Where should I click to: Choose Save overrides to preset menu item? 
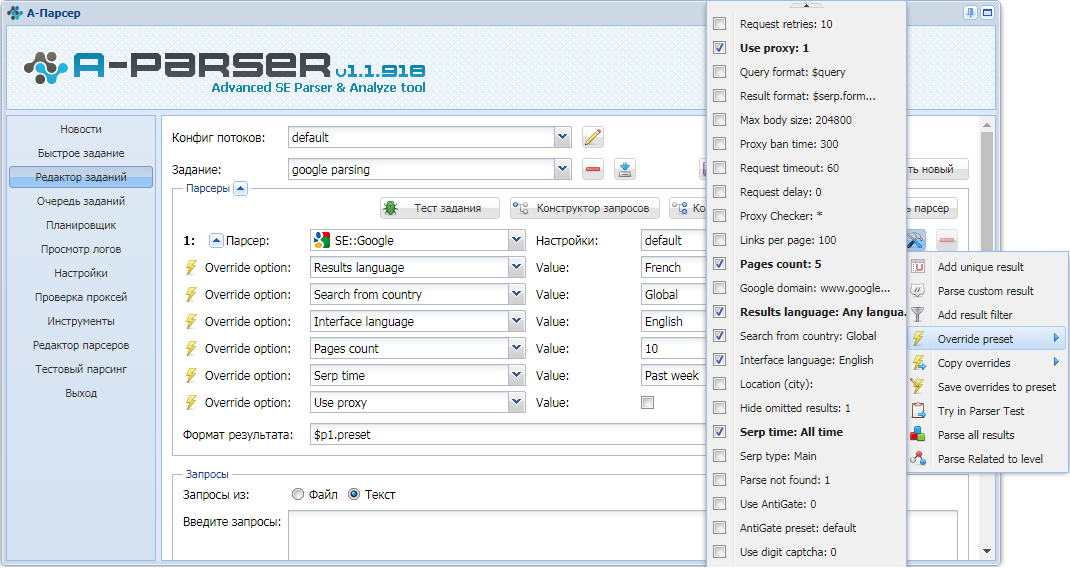[x=987, y=387]
